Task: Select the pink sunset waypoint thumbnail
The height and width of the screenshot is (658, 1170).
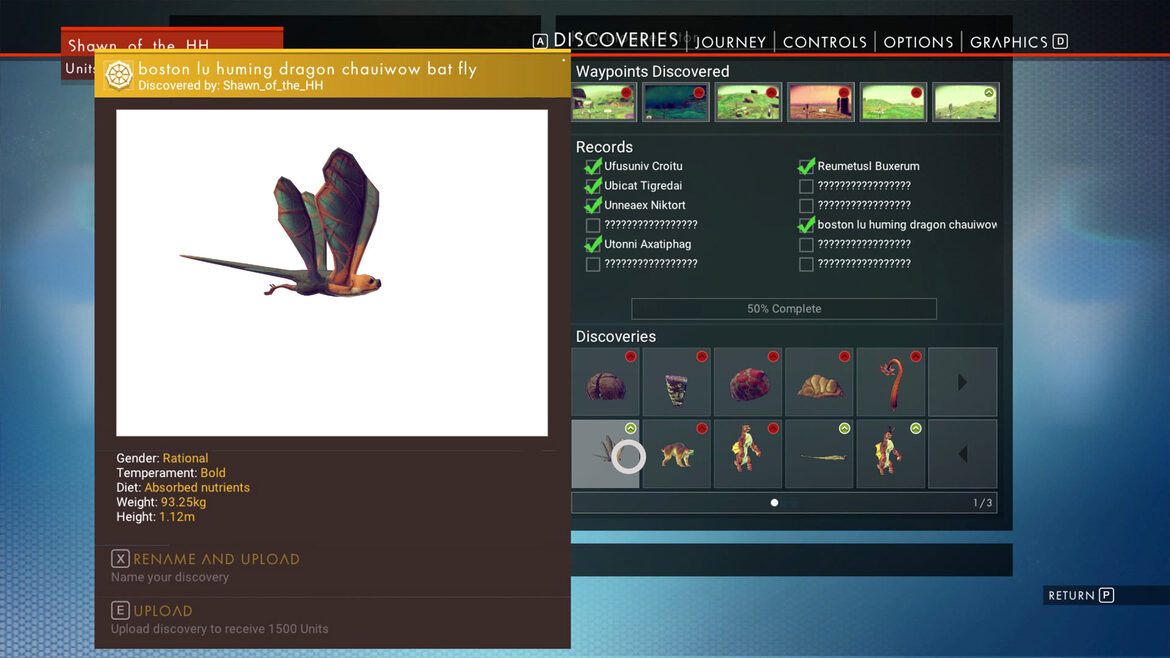Action: pos(820,101)
